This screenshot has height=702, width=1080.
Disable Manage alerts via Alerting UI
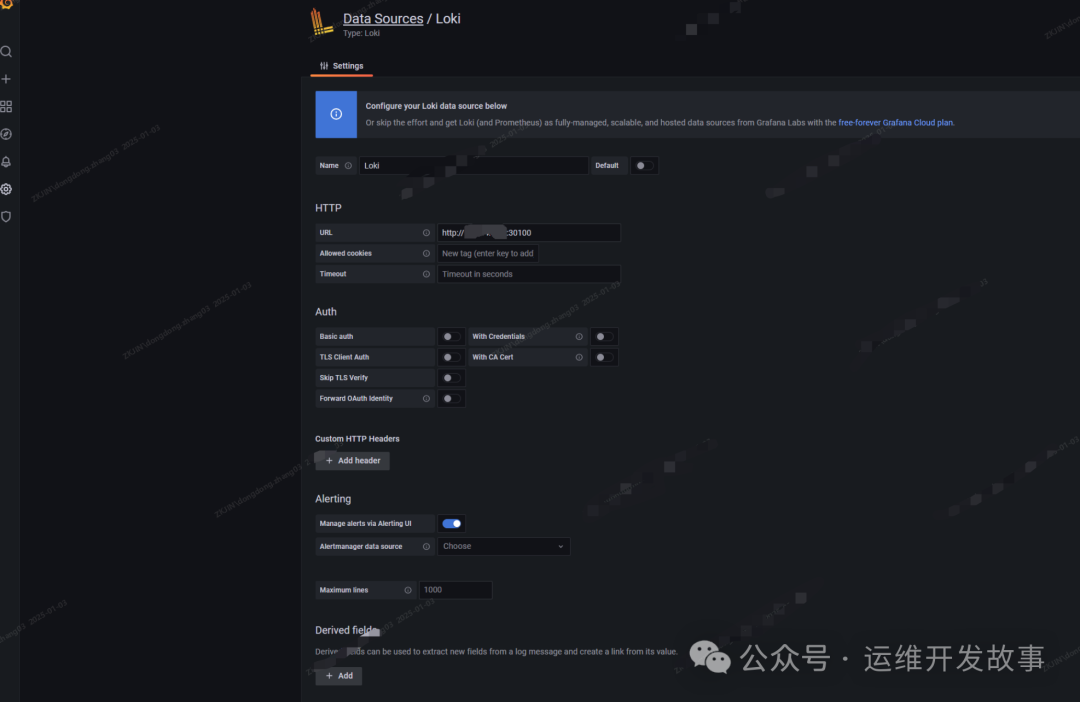452,524
